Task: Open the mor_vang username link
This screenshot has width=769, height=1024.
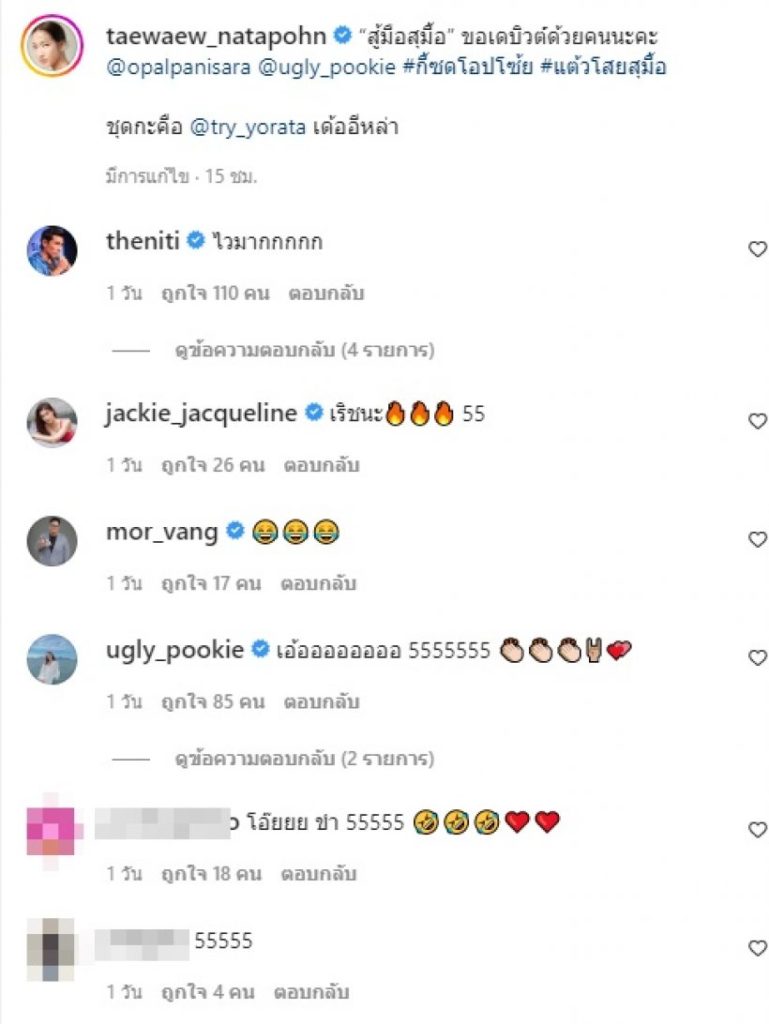Action: click(x=162, y=533)
